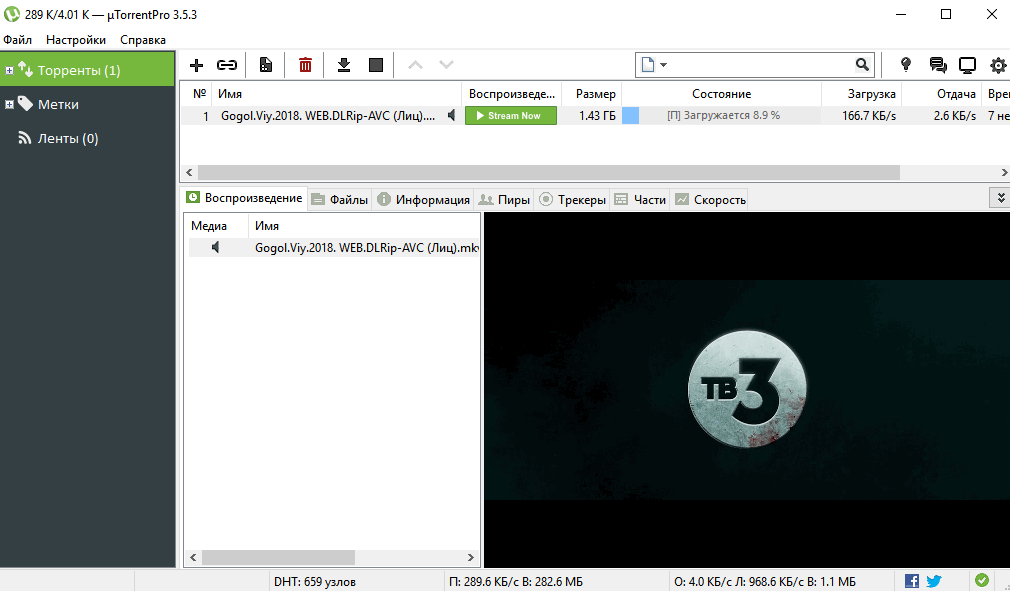This screenshot has width=1010, height=591.
Task: Click green network status checkmark icon
Action: tap(982, 581)
